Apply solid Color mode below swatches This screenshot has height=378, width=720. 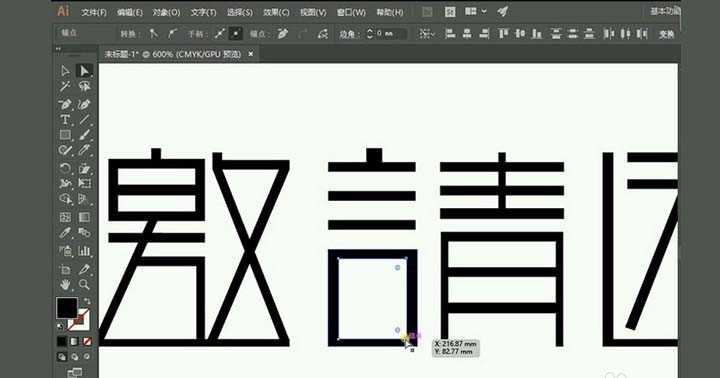pos(62,342)
